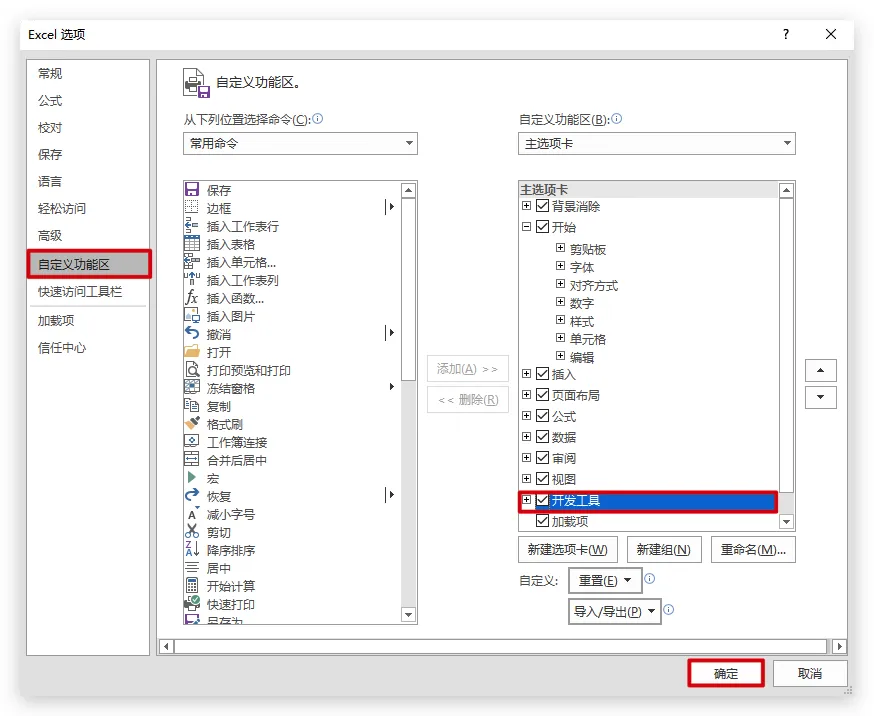Select the 插入工作表列 command icon
Viewport: 874px width, 716px height.
pyautogui.click(x=192, y=279)
